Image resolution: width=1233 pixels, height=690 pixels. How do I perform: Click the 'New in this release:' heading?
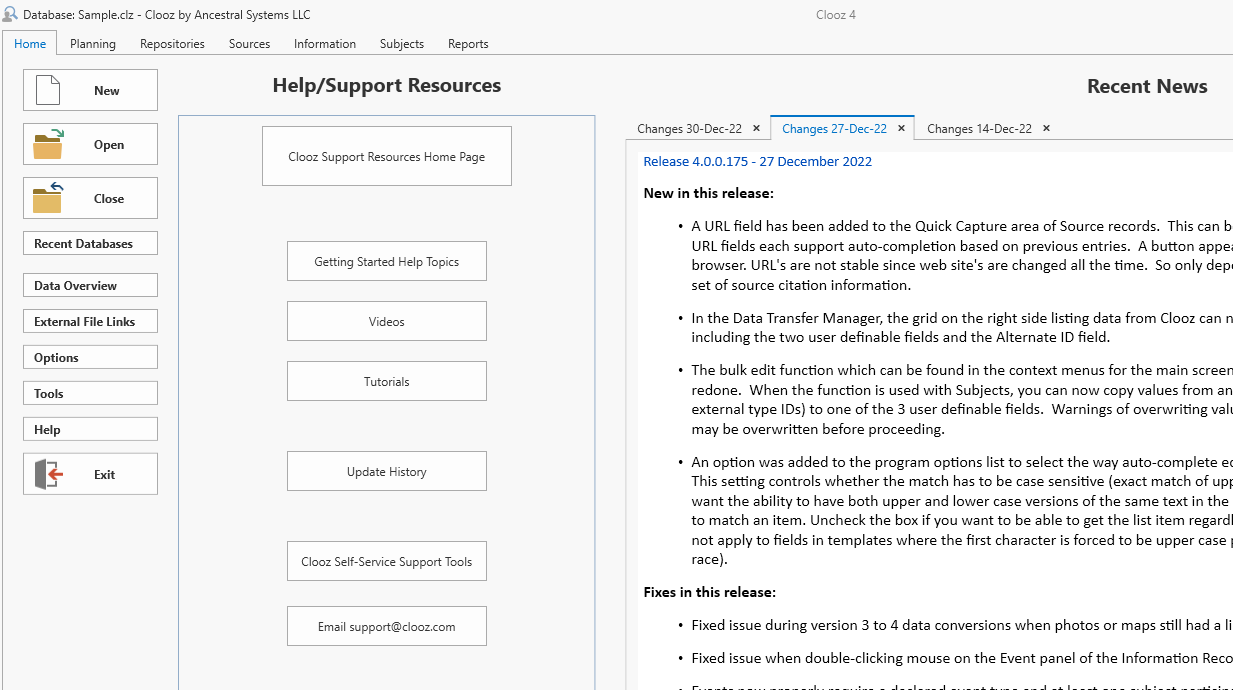point(708,193)
